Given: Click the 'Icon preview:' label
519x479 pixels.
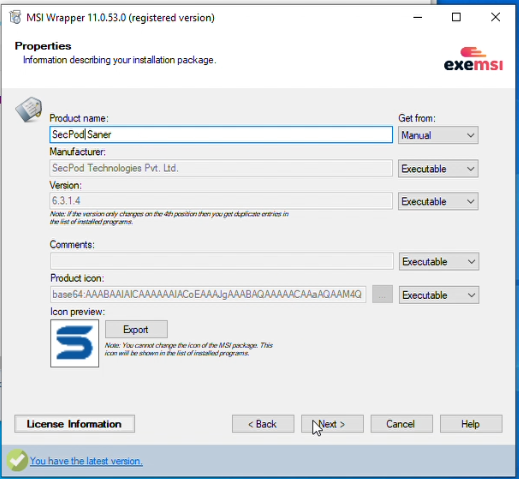Looking at the screenshot, I should [78, 312].
